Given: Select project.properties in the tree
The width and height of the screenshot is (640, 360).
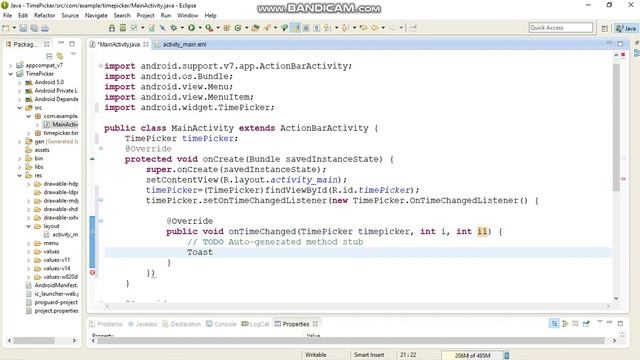Looking at the screenshot, I should point(52,311).
